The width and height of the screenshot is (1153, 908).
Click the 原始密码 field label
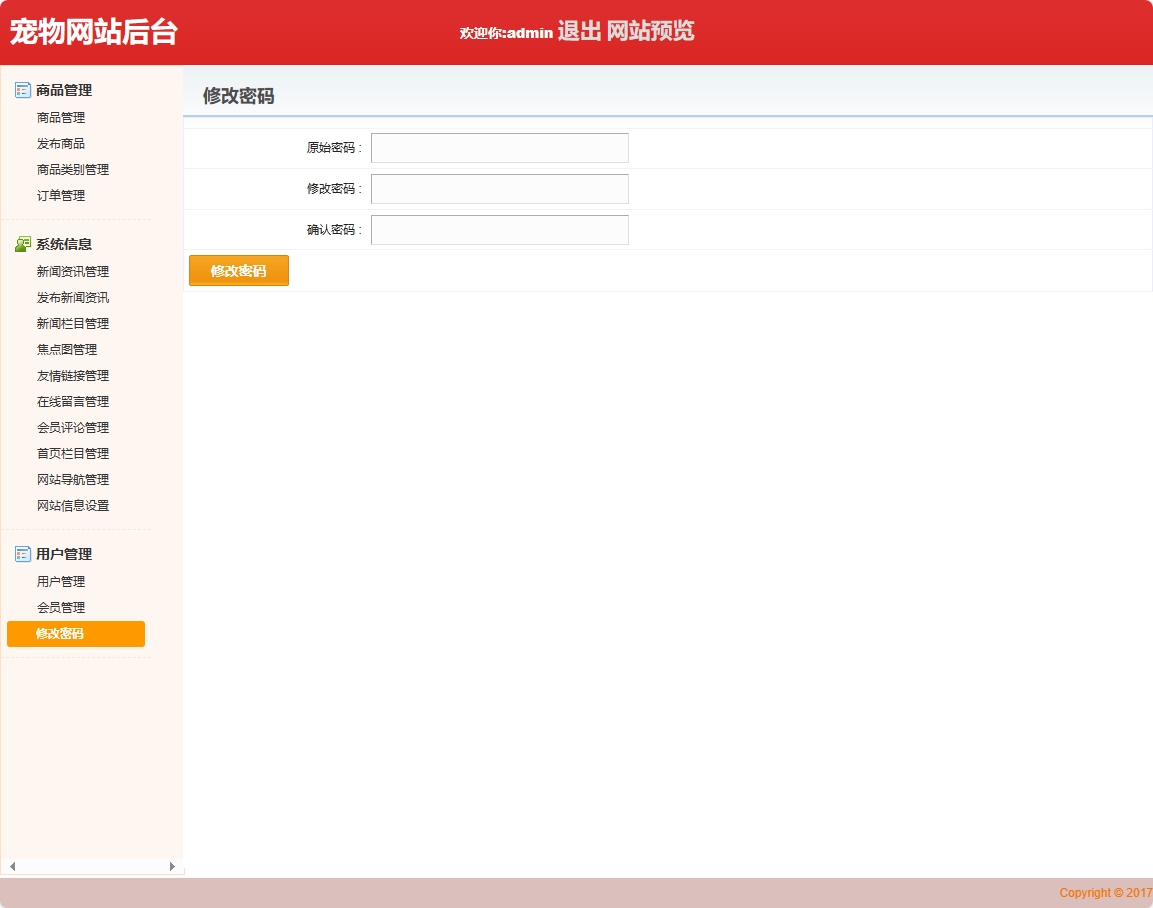[x=334, y=148]
